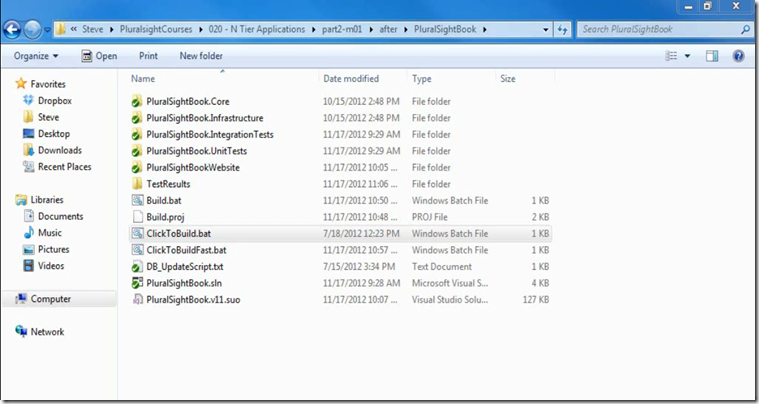Open Music library
This screenshot has width=759, height=404.
click(x=50, y=233)
